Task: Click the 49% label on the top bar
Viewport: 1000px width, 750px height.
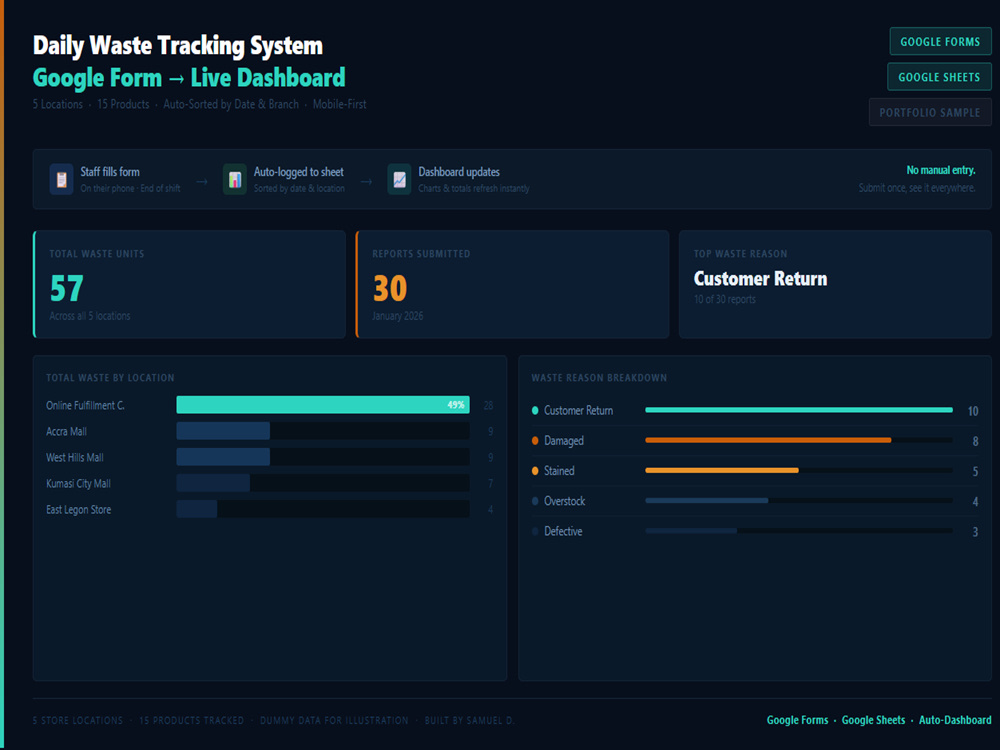Action: (x=455, y=405)
